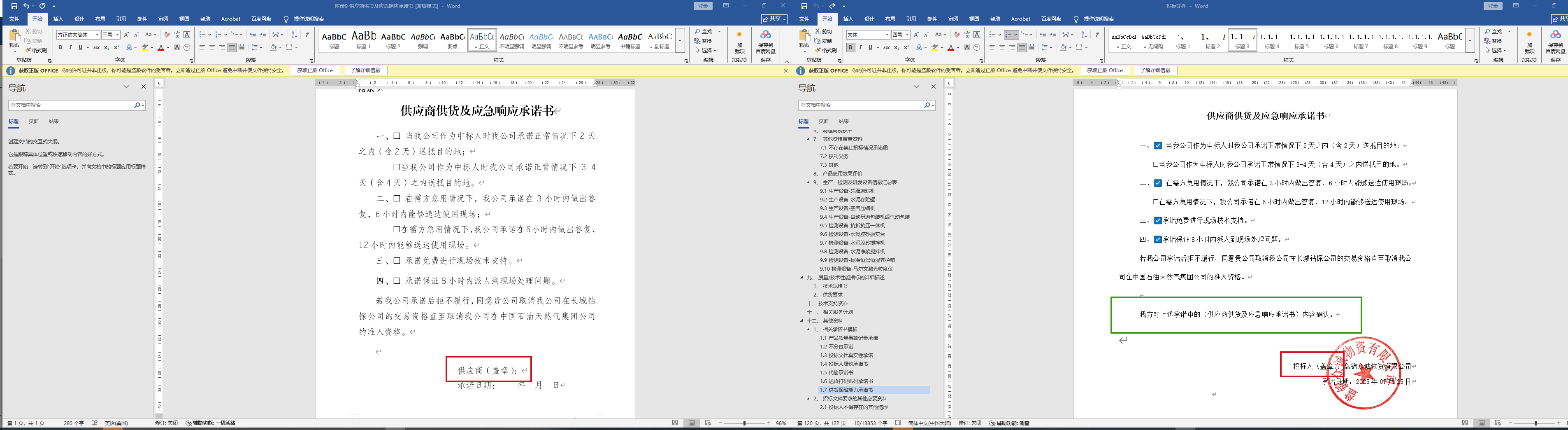Viewport: 1568px width, 430px height.
Task: Click Format Painter (格式刷) in the left window
Action: 36,51
